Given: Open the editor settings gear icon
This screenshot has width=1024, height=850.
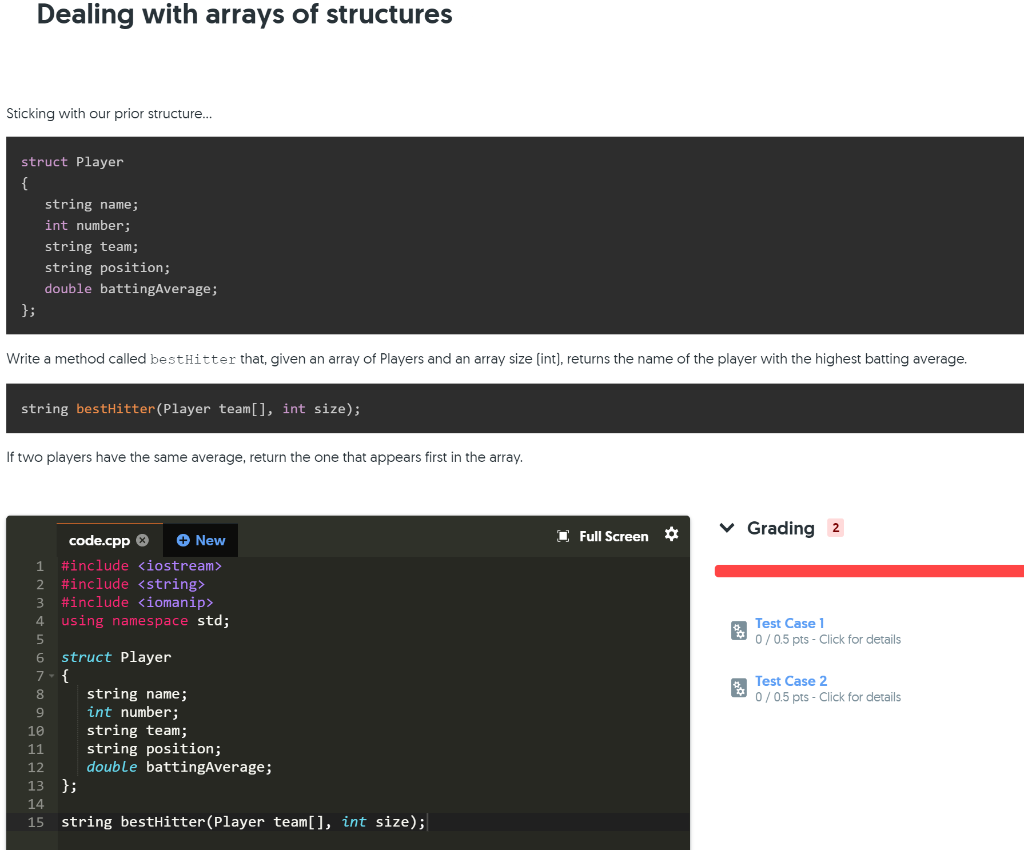Looking at the screenshot, I should coord(671,536).
